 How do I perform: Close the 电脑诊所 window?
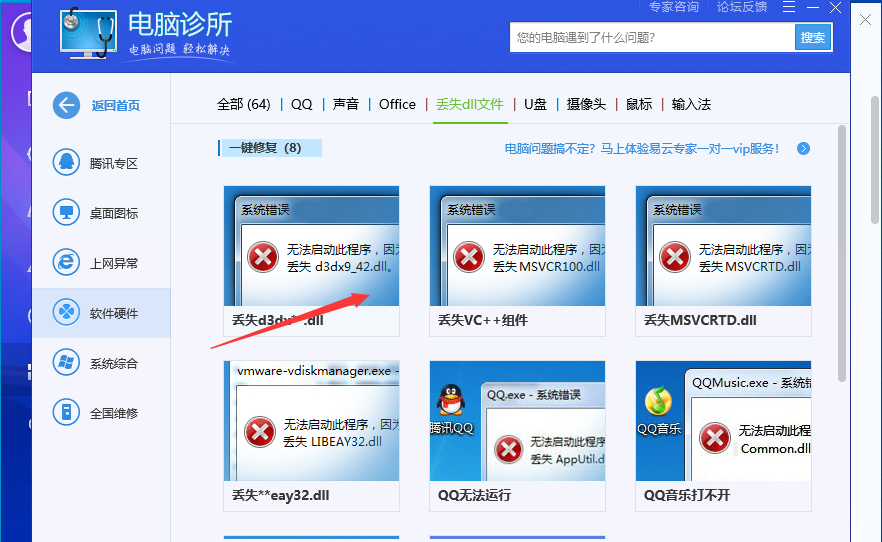[x=836, y=7]
